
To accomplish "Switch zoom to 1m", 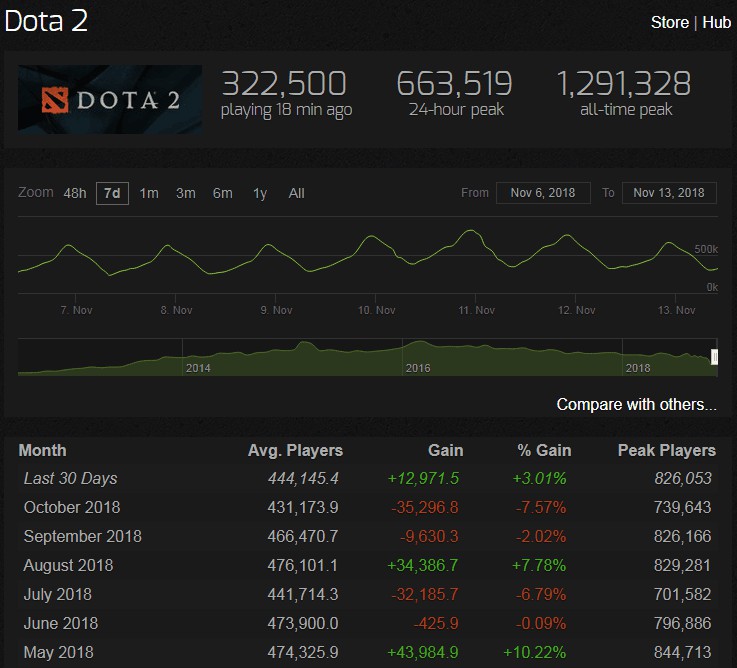I will coord(149,193).
